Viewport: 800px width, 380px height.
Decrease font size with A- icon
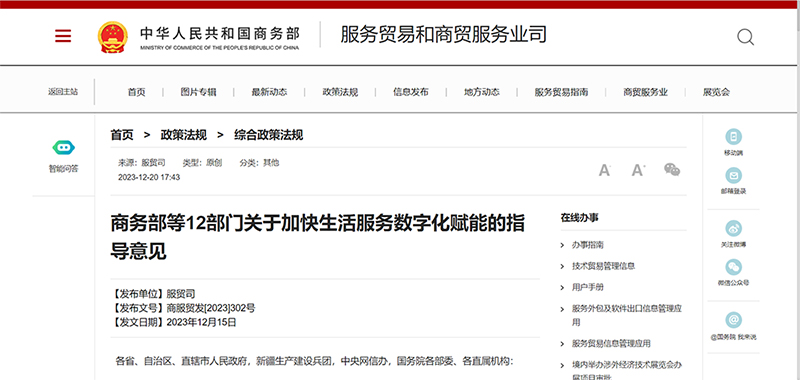[605, 170]
